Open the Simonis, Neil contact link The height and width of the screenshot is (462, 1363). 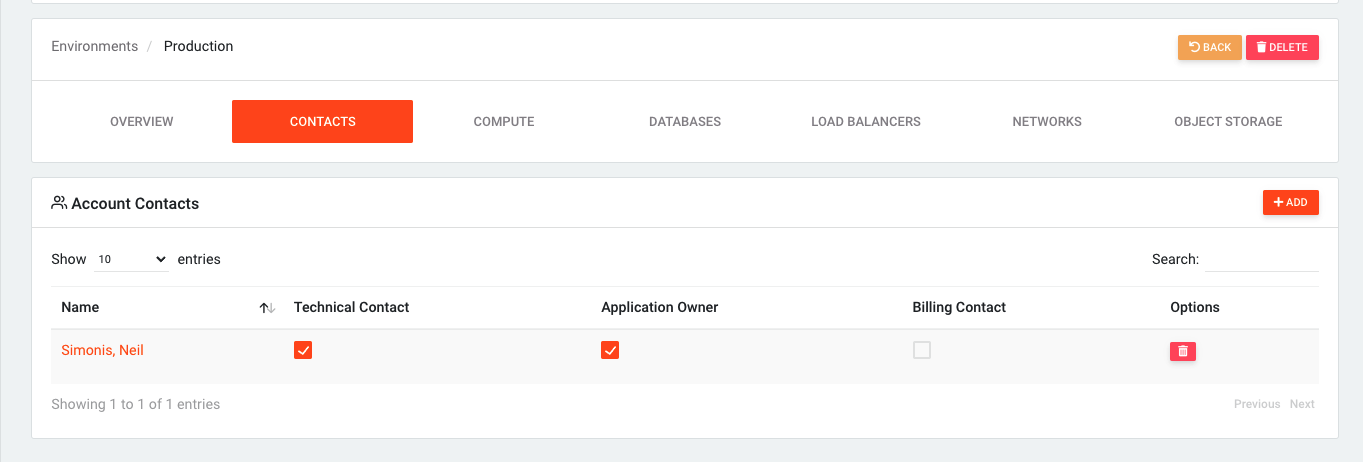[102, 351]
